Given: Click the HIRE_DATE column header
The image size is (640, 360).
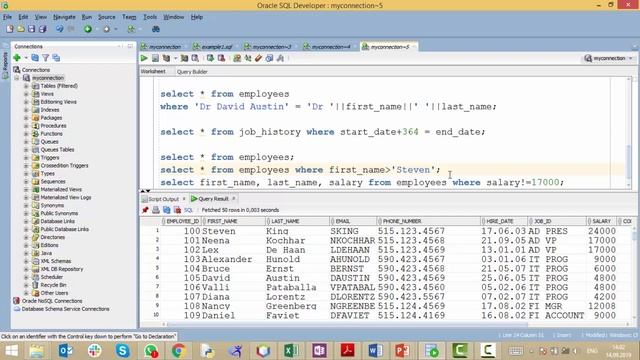Looking at the screenshot, I should (503, 221).
